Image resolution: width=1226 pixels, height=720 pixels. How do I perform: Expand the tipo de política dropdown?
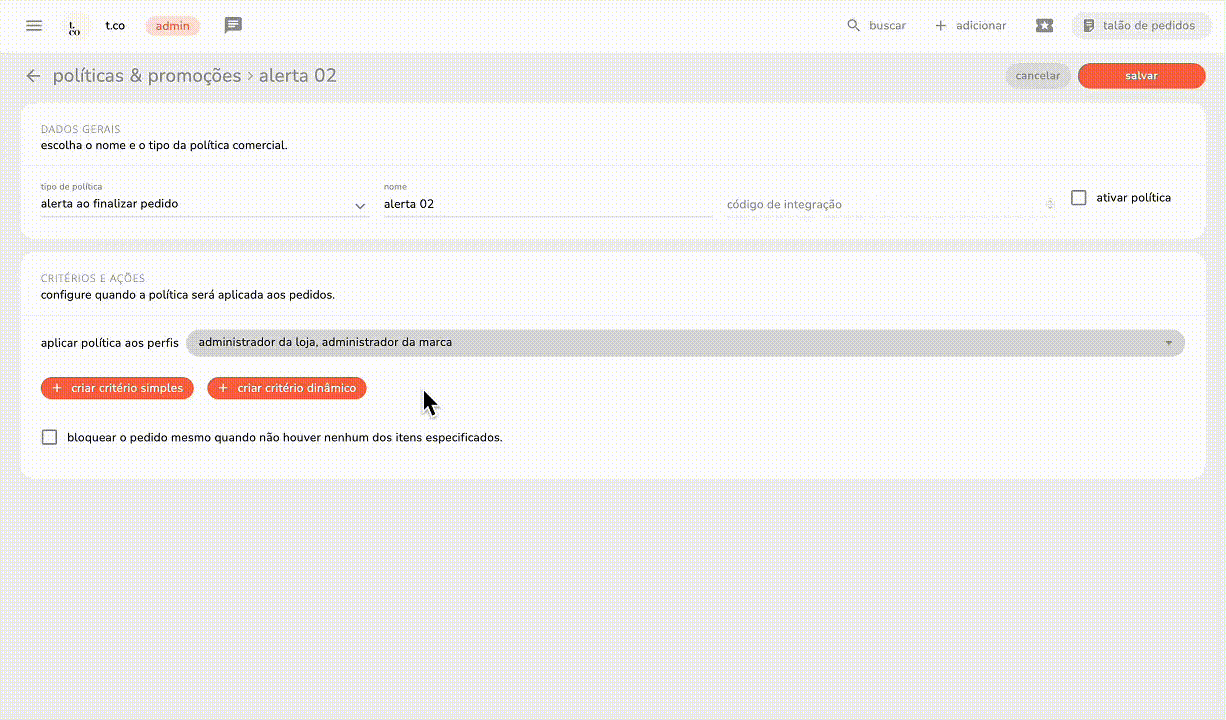(x=359, y=205)
